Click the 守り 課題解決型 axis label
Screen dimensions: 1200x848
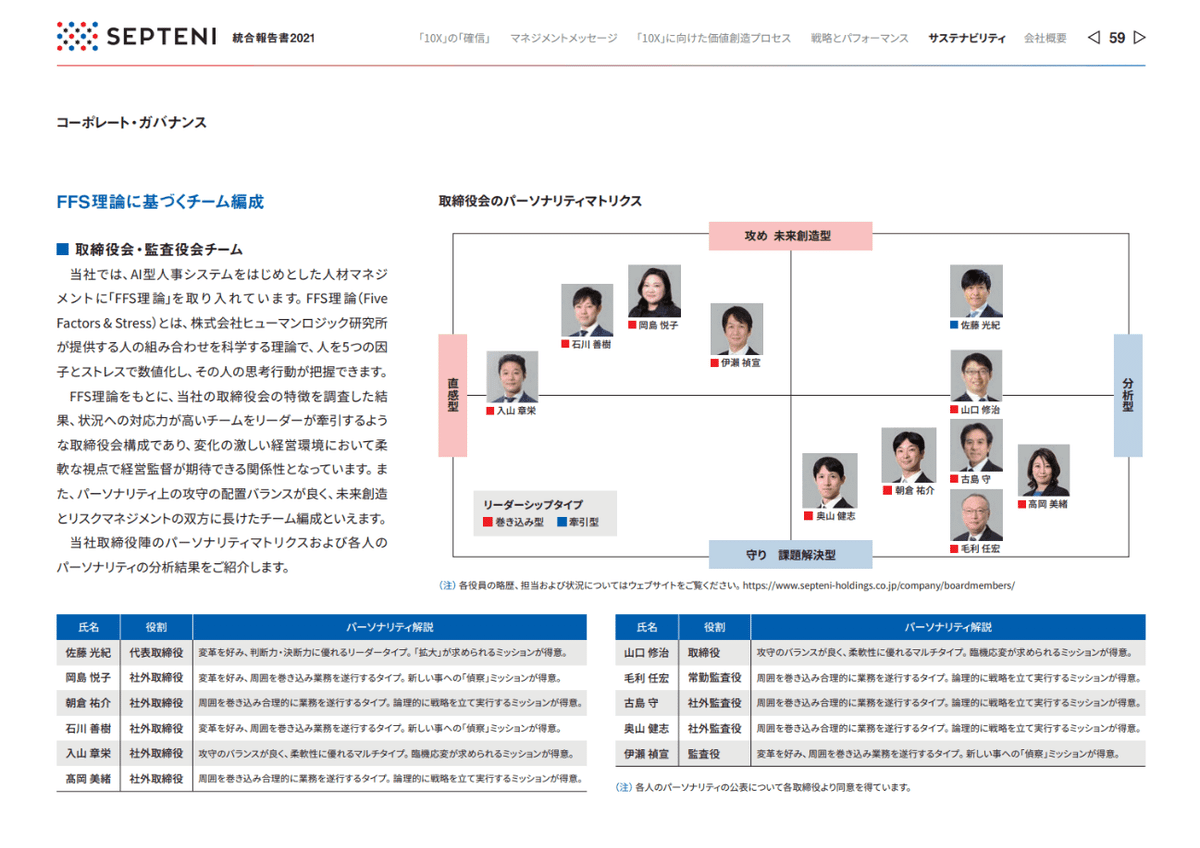coord(790,554)
